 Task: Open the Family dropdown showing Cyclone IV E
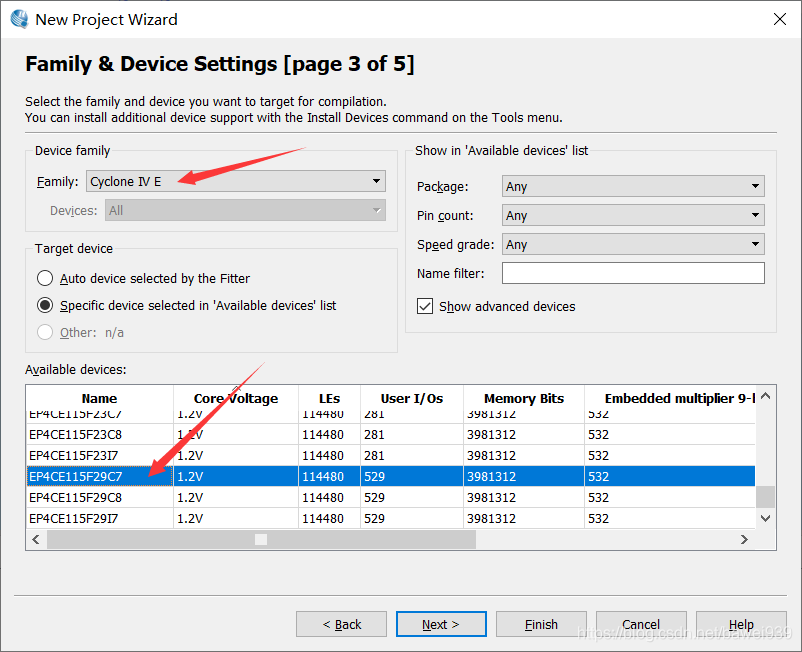(x=236, y=181)
